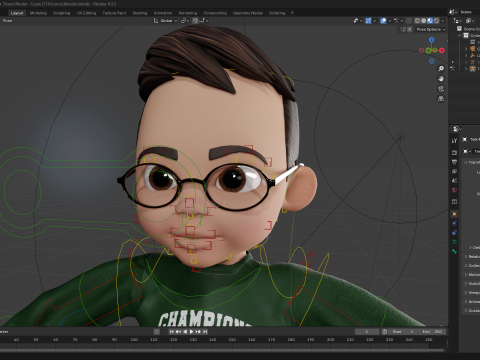The image size is (480, 360).
Task: Open the object visibility selectability dropdown
Action: (357, 21)
